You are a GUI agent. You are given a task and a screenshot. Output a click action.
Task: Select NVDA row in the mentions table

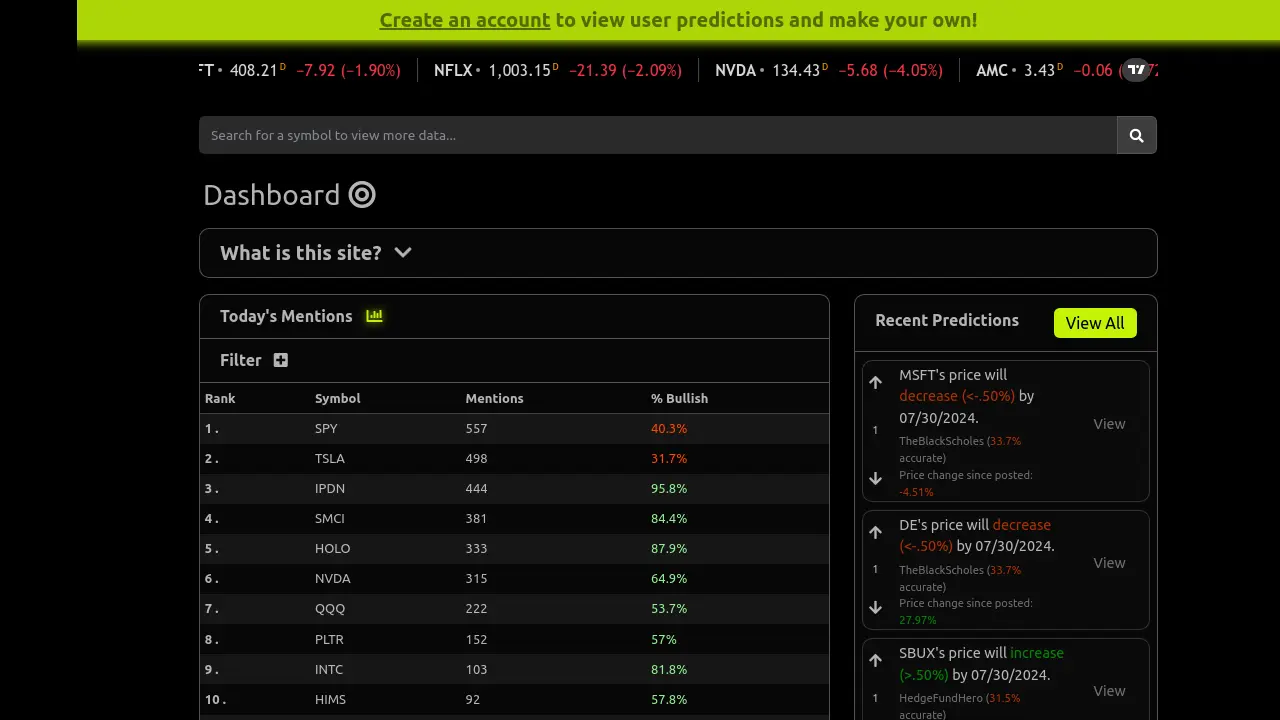pos(514,578)
